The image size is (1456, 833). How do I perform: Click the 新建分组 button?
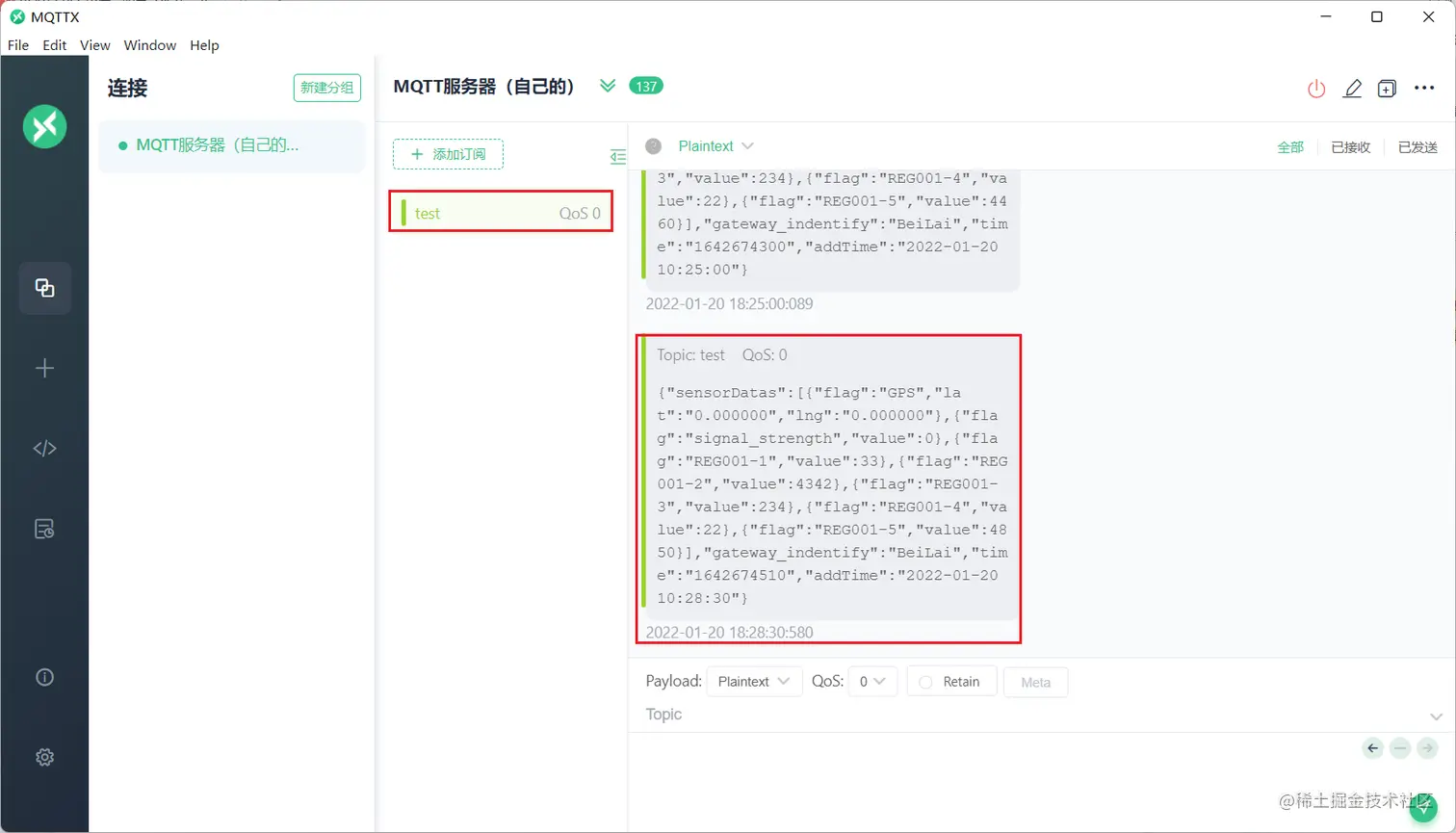coord(327,88)
